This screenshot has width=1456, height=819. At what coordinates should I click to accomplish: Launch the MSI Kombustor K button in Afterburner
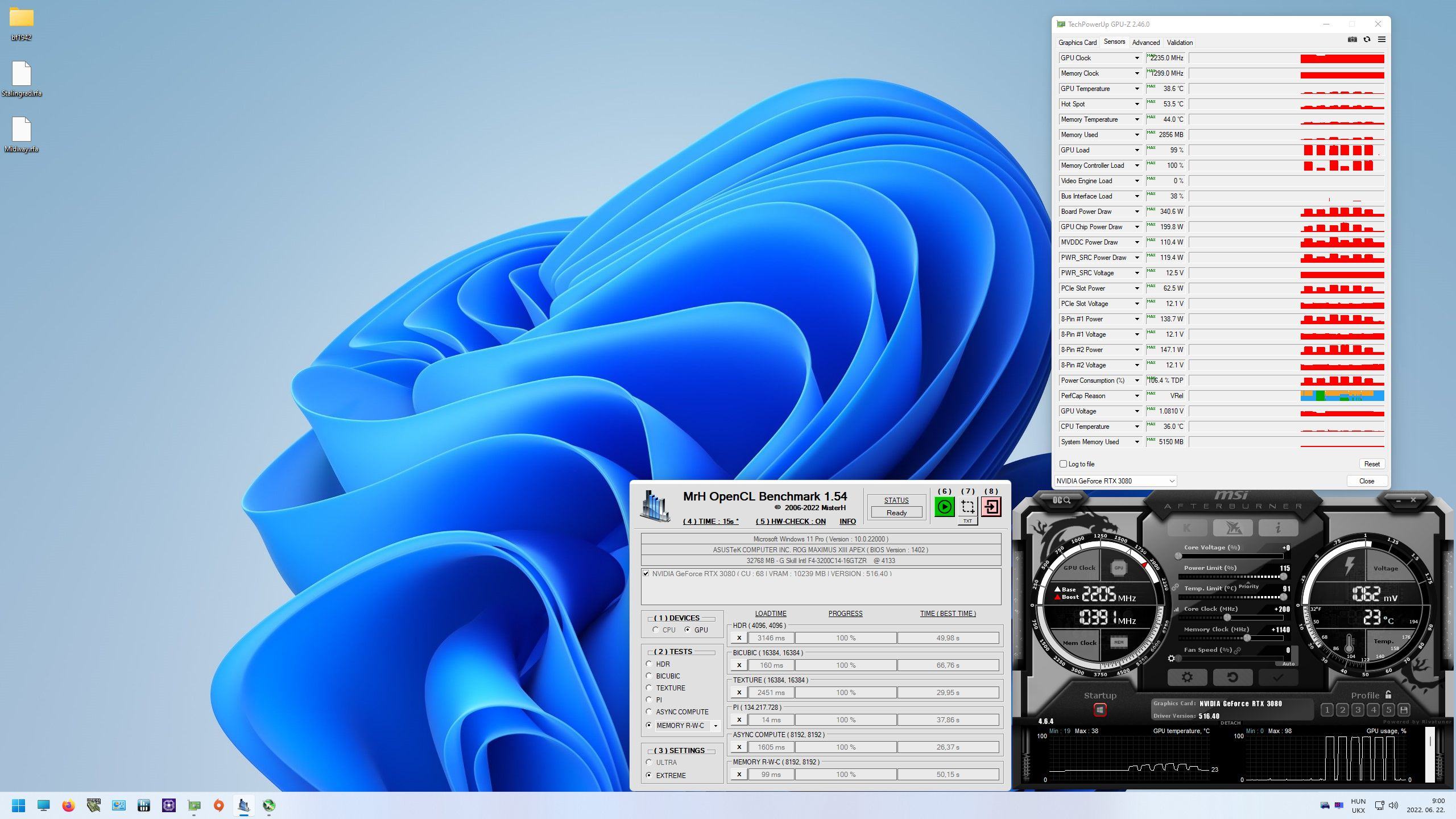(x=1187, y=528)
